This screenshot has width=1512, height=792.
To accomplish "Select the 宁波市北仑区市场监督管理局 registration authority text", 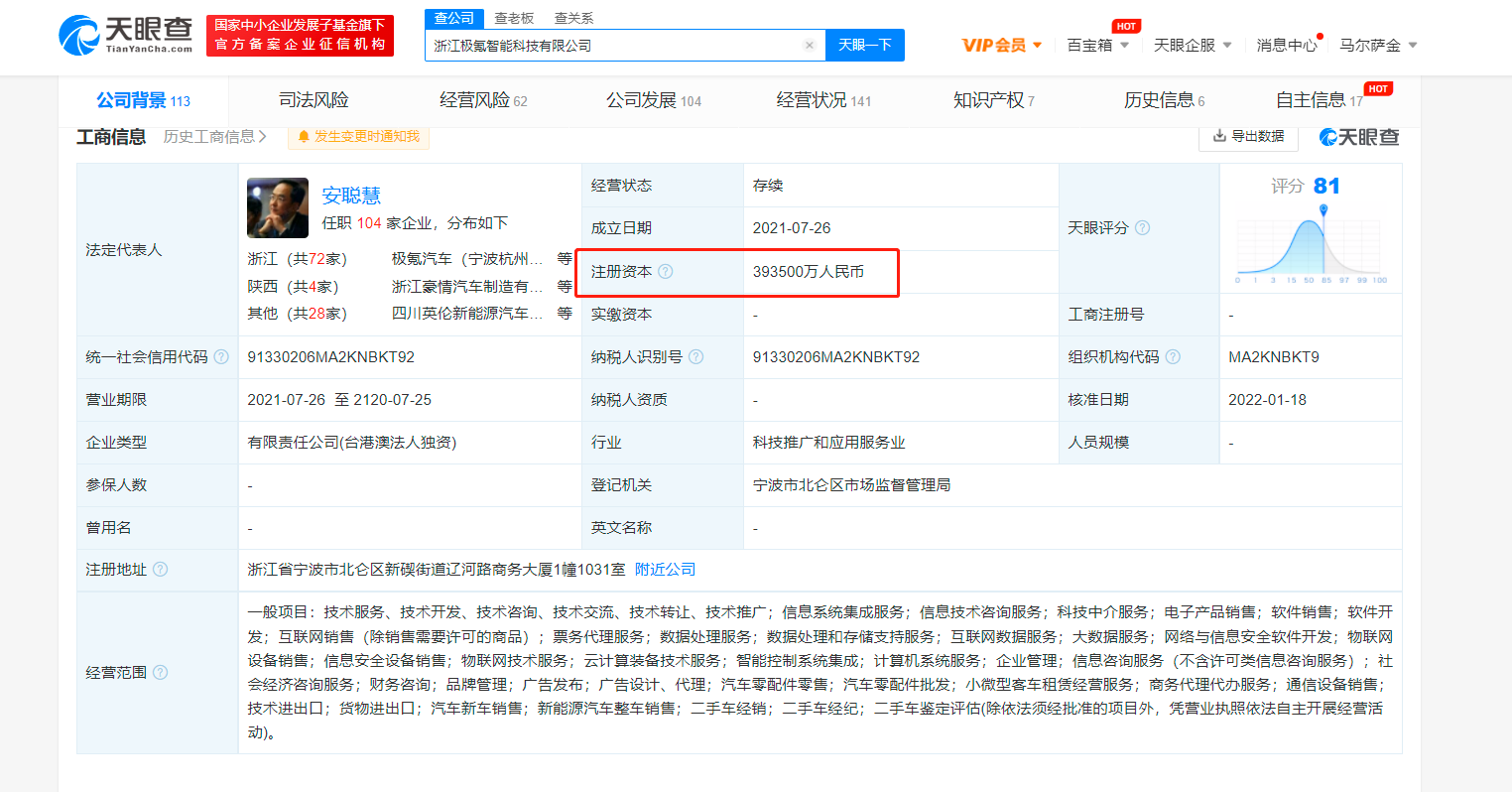I will [851, 485].
